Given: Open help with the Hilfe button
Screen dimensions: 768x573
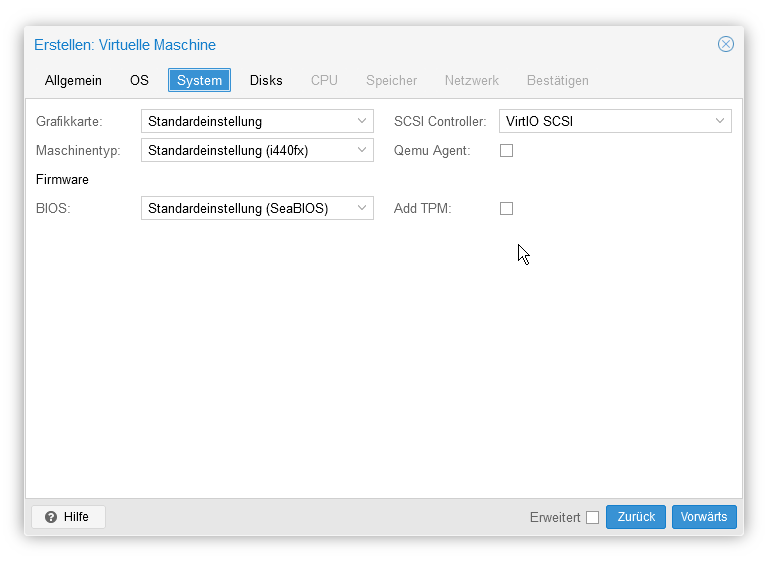Looking at the screenshot, I should click(69, 517).
